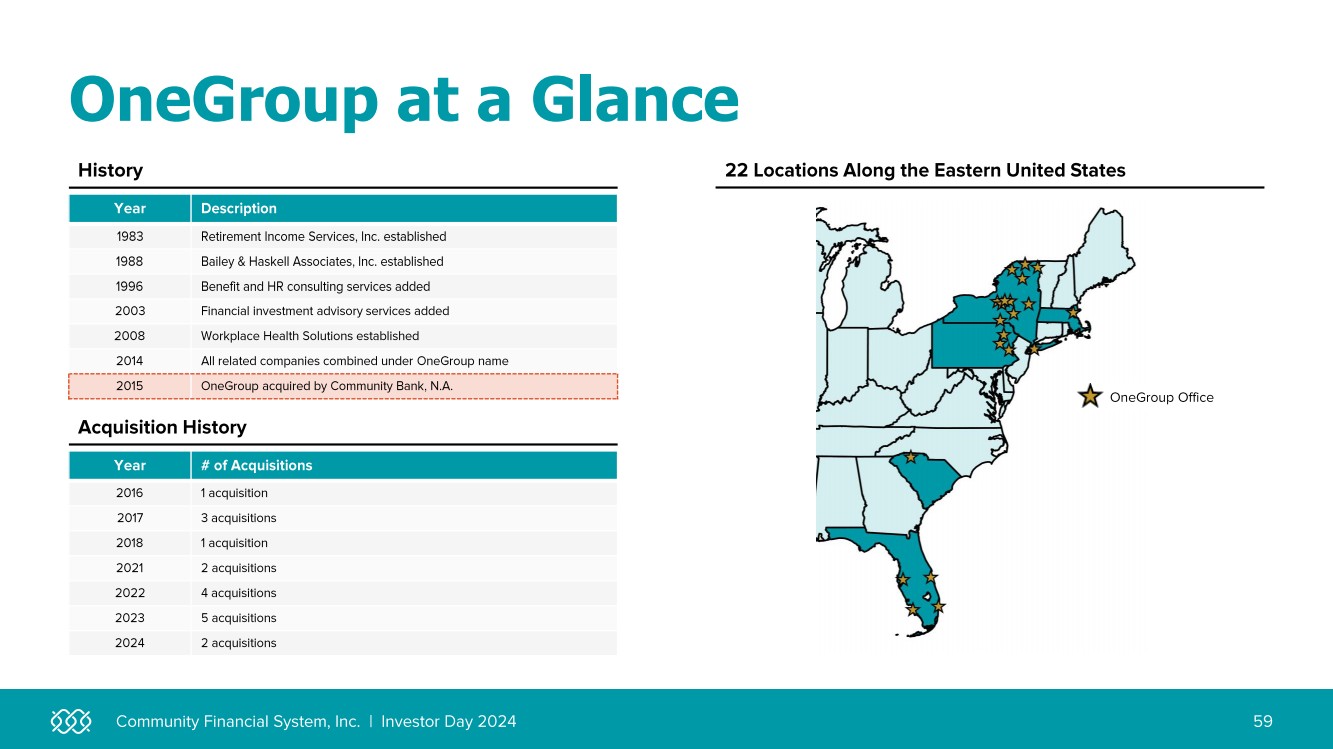
Task: Select the 'OneGroup Office' legend label
Action: point(1162,398)
